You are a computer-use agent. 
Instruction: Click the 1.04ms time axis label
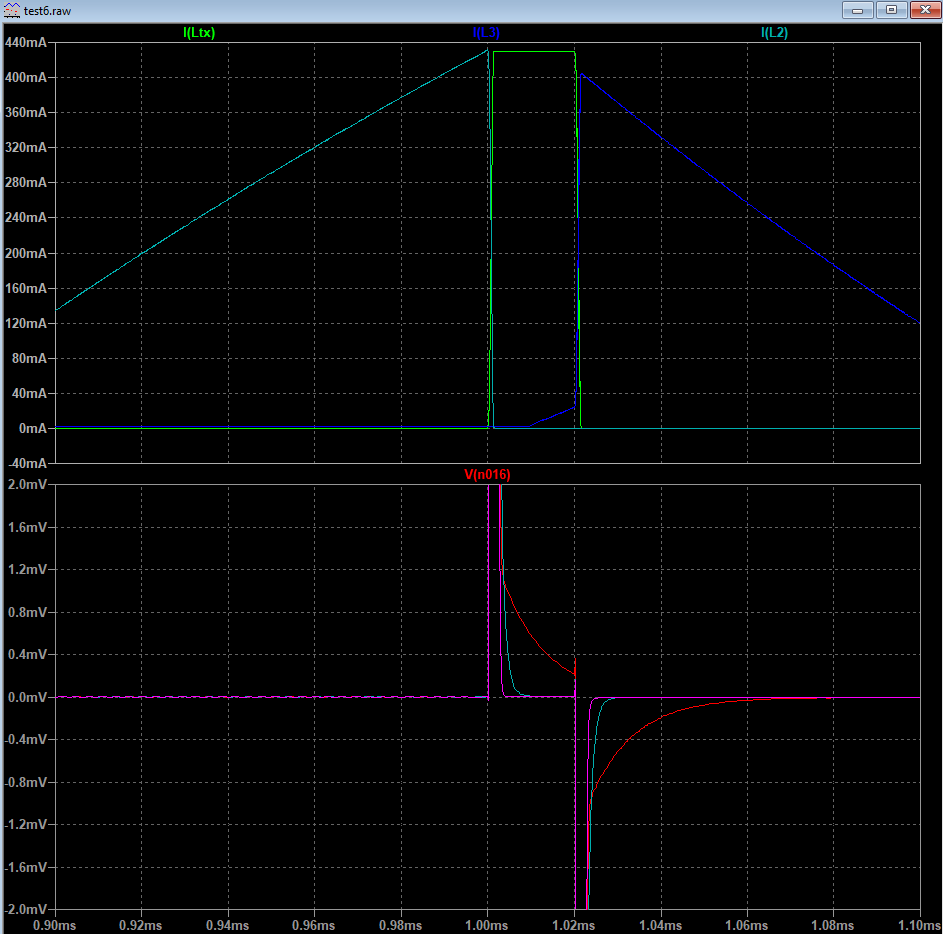(x=660, y=925)
